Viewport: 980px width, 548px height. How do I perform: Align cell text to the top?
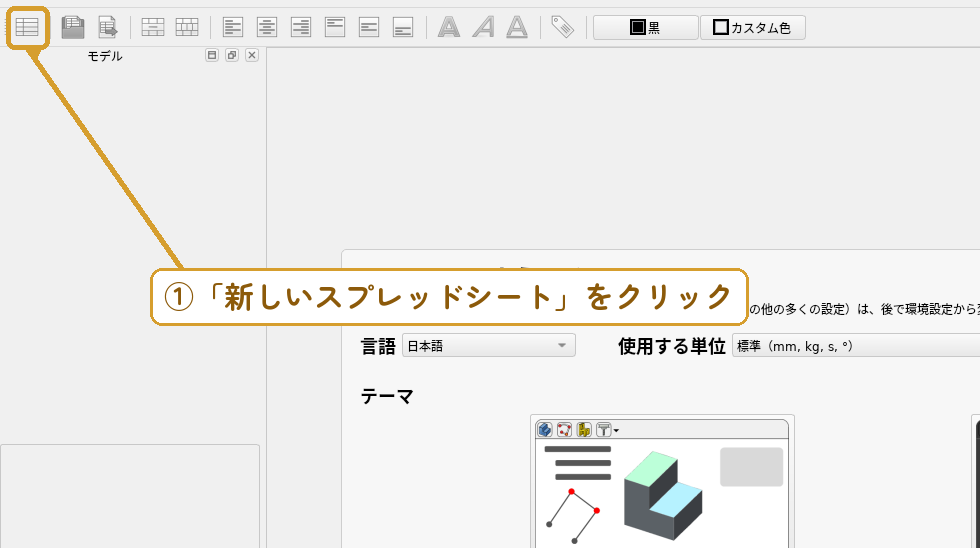click(x=335, y=27)
